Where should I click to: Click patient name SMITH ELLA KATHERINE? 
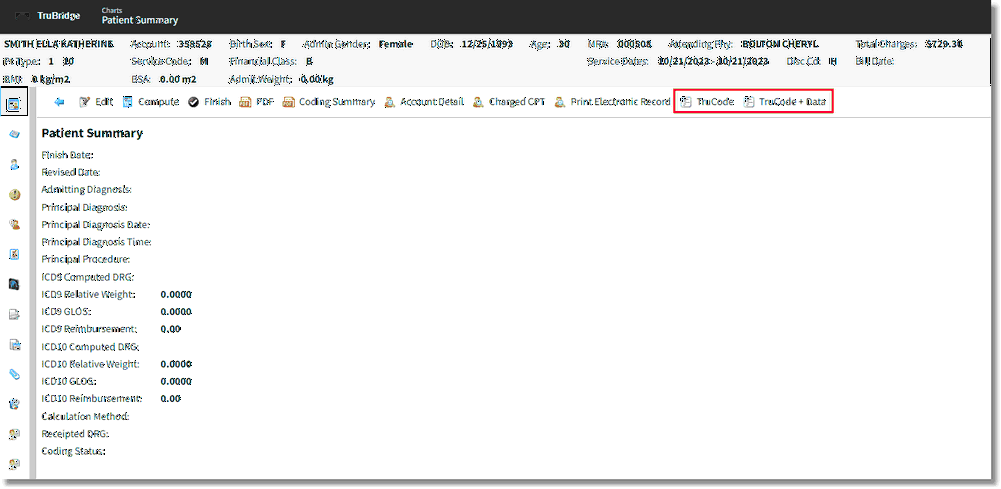point(59,45)
